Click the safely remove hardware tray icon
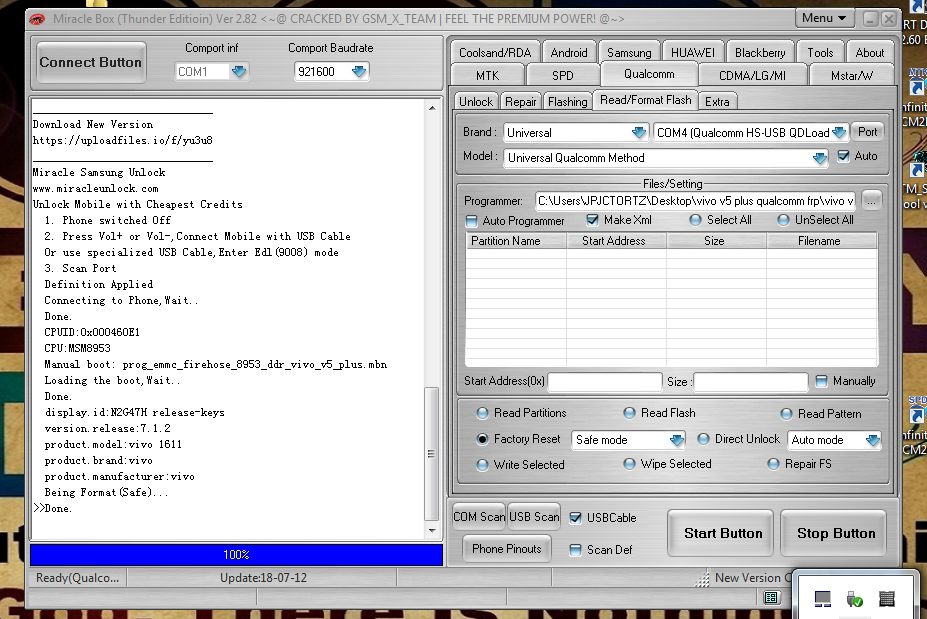Screen dimensions: 927x619 tap(854, 599)
